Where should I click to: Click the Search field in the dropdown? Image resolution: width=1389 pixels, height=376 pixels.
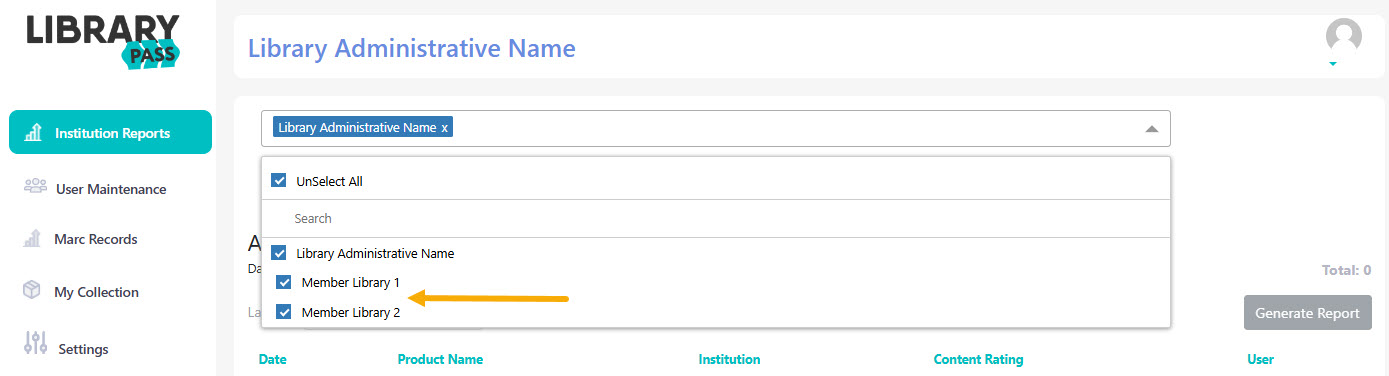(715, 218)
